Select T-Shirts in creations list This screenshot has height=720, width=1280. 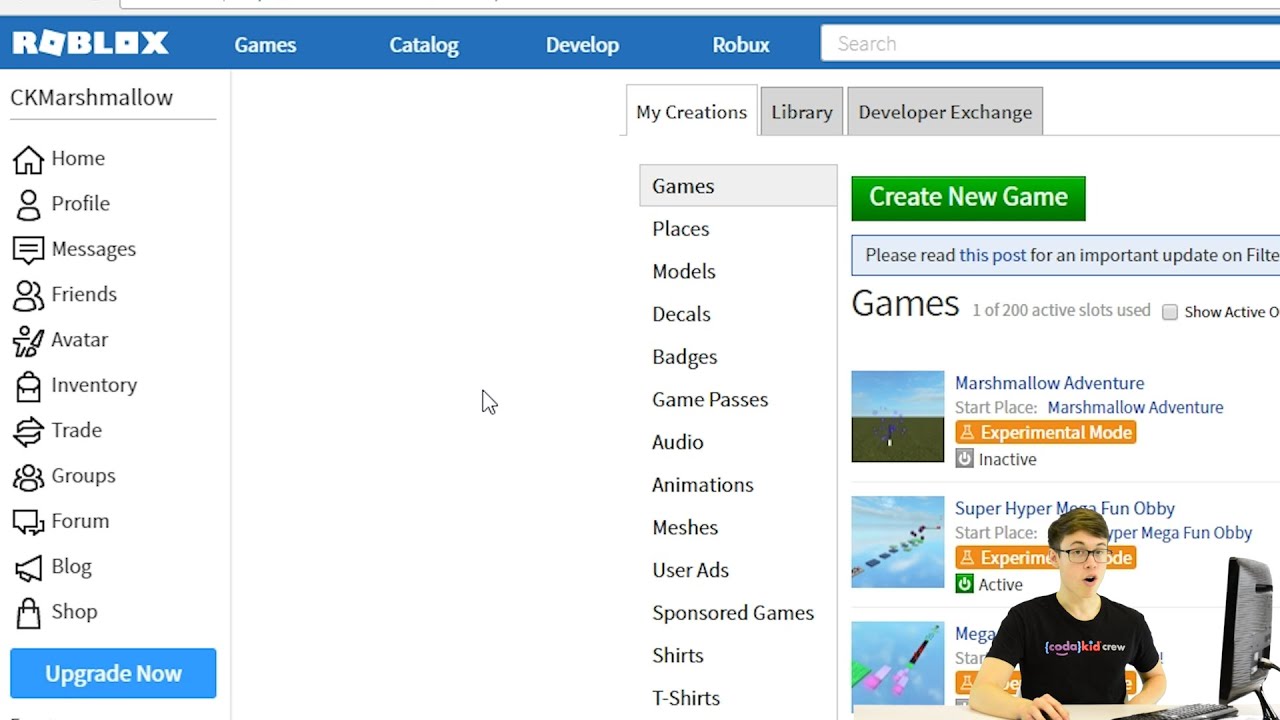tap(686, 698)
